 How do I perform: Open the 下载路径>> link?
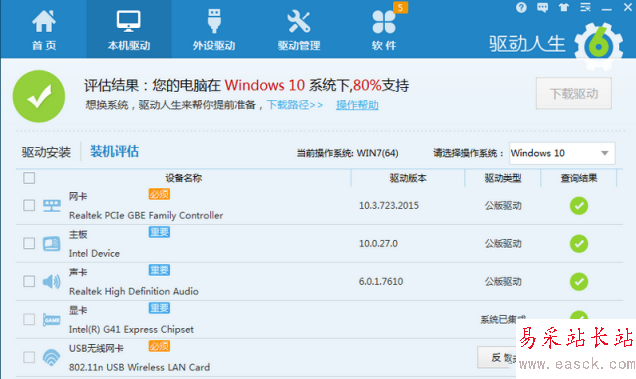pos(295,105)
